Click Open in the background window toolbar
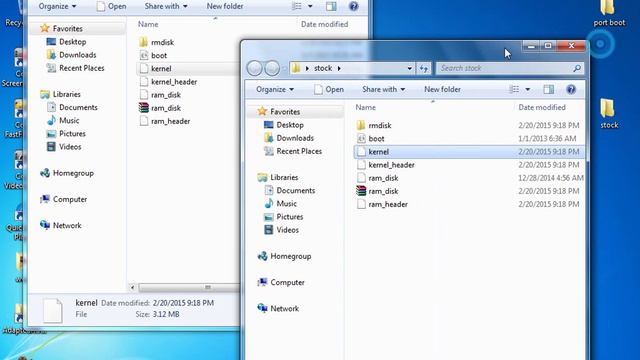 click(111, 7)
